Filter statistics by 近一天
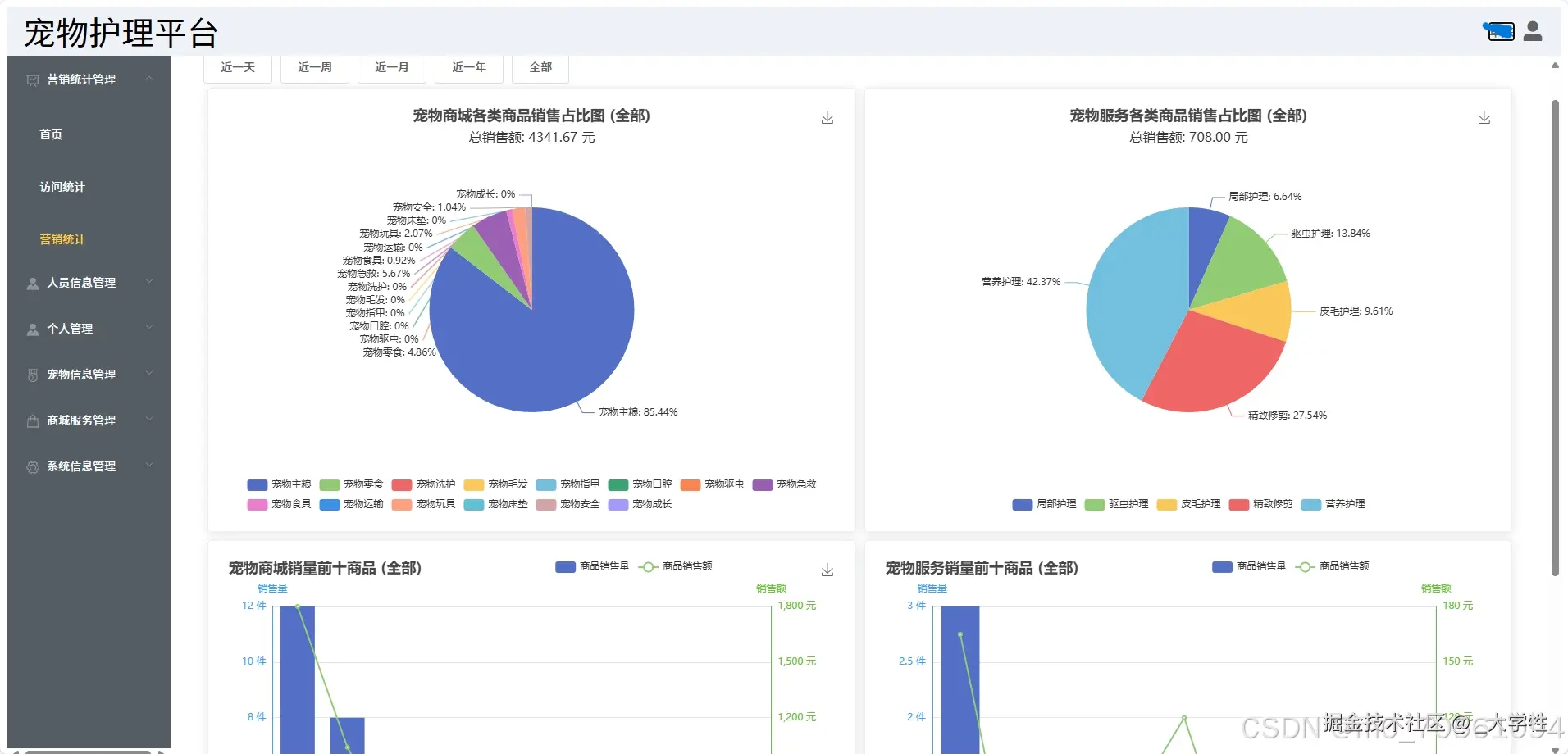This screenshot has width=1568, height=754. [238, 68]
